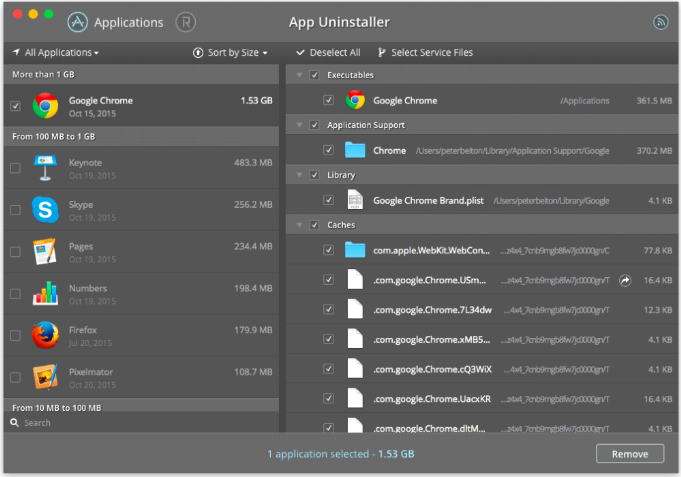Click the Chrome Application Support folder icon

(x=355, y=150)
